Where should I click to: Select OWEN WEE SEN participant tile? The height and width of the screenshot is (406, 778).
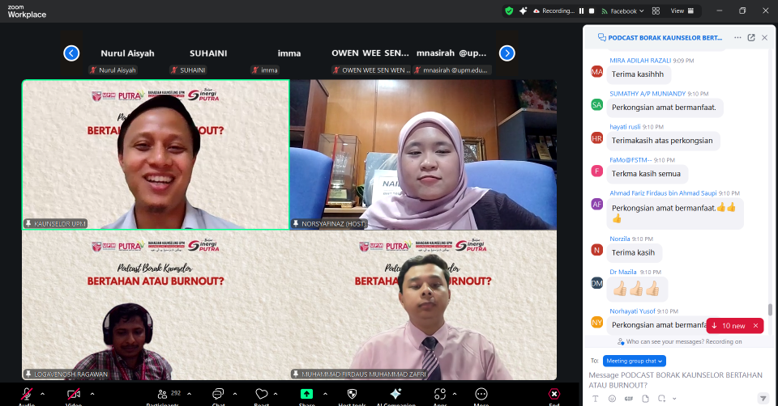[x=370, y=59]
